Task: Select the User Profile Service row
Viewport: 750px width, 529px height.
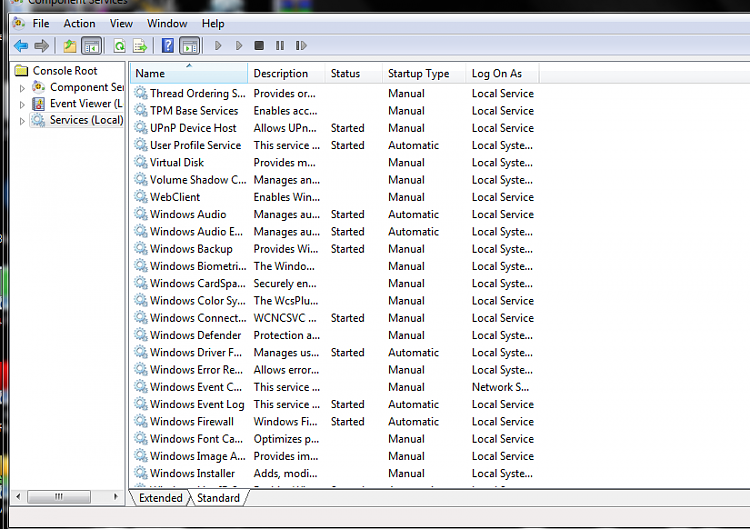Action: point(335,145)
